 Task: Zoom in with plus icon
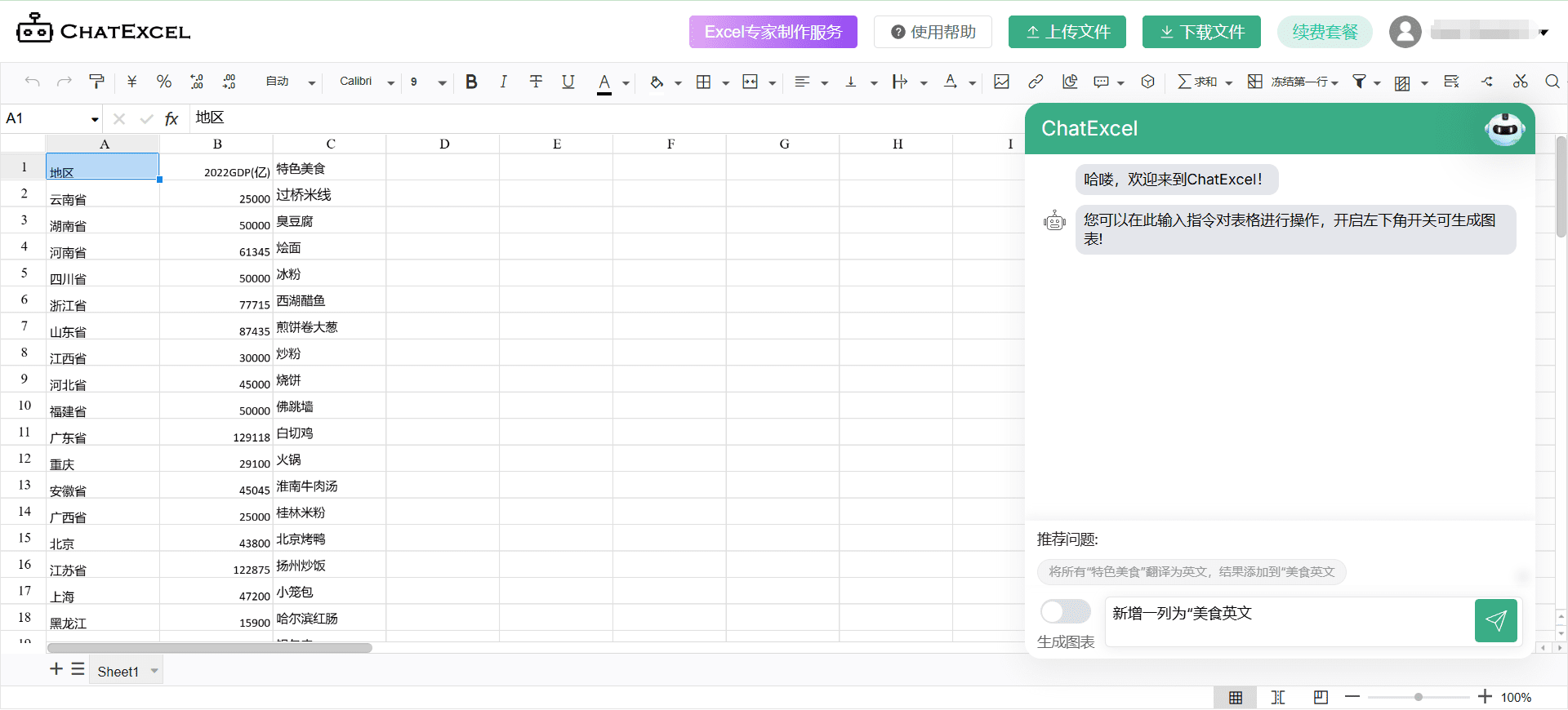(x=1485, y=697)
